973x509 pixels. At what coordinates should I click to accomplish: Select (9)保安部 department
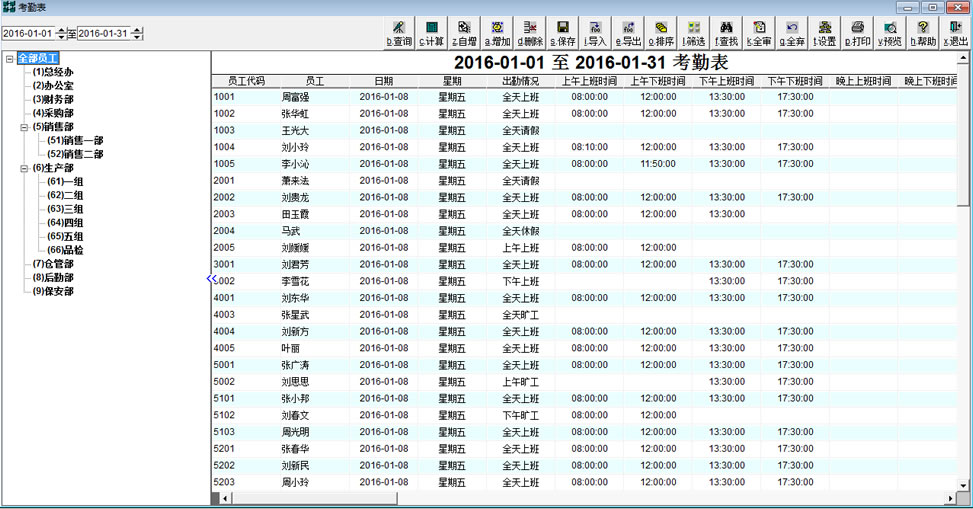[53, 291]
